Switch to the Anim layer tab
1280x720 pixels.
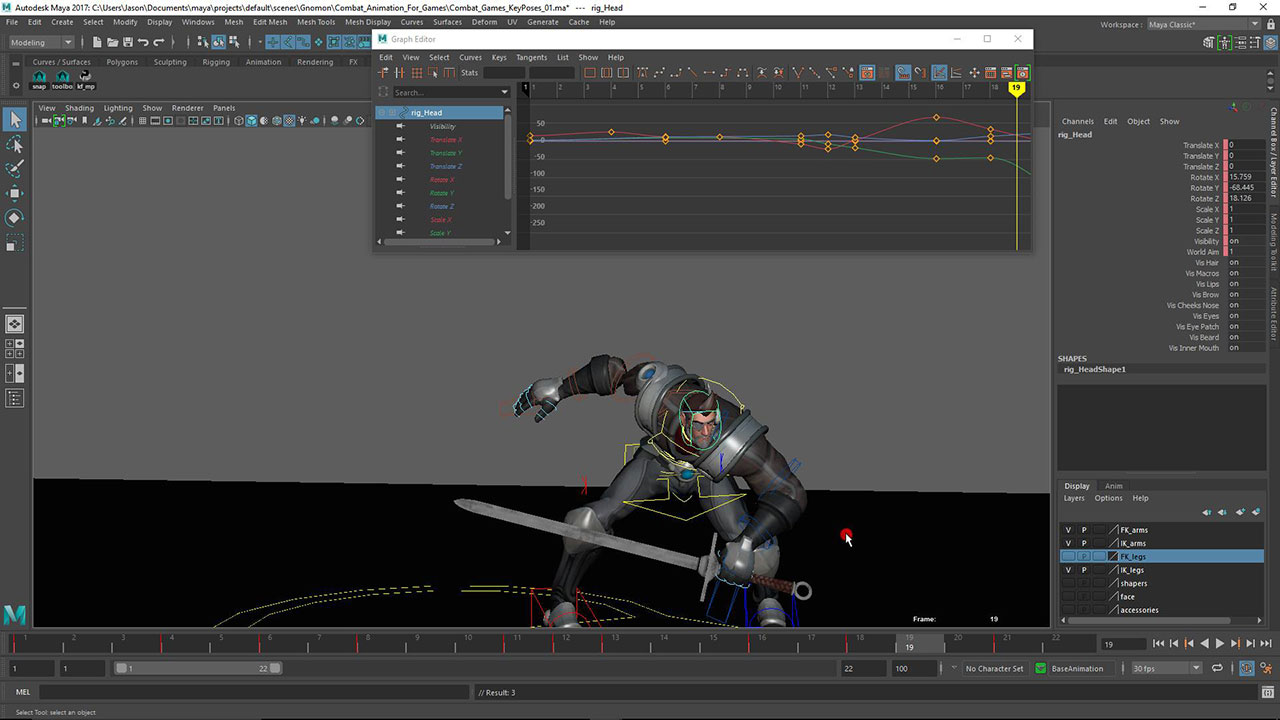(x=1113, y=486)
